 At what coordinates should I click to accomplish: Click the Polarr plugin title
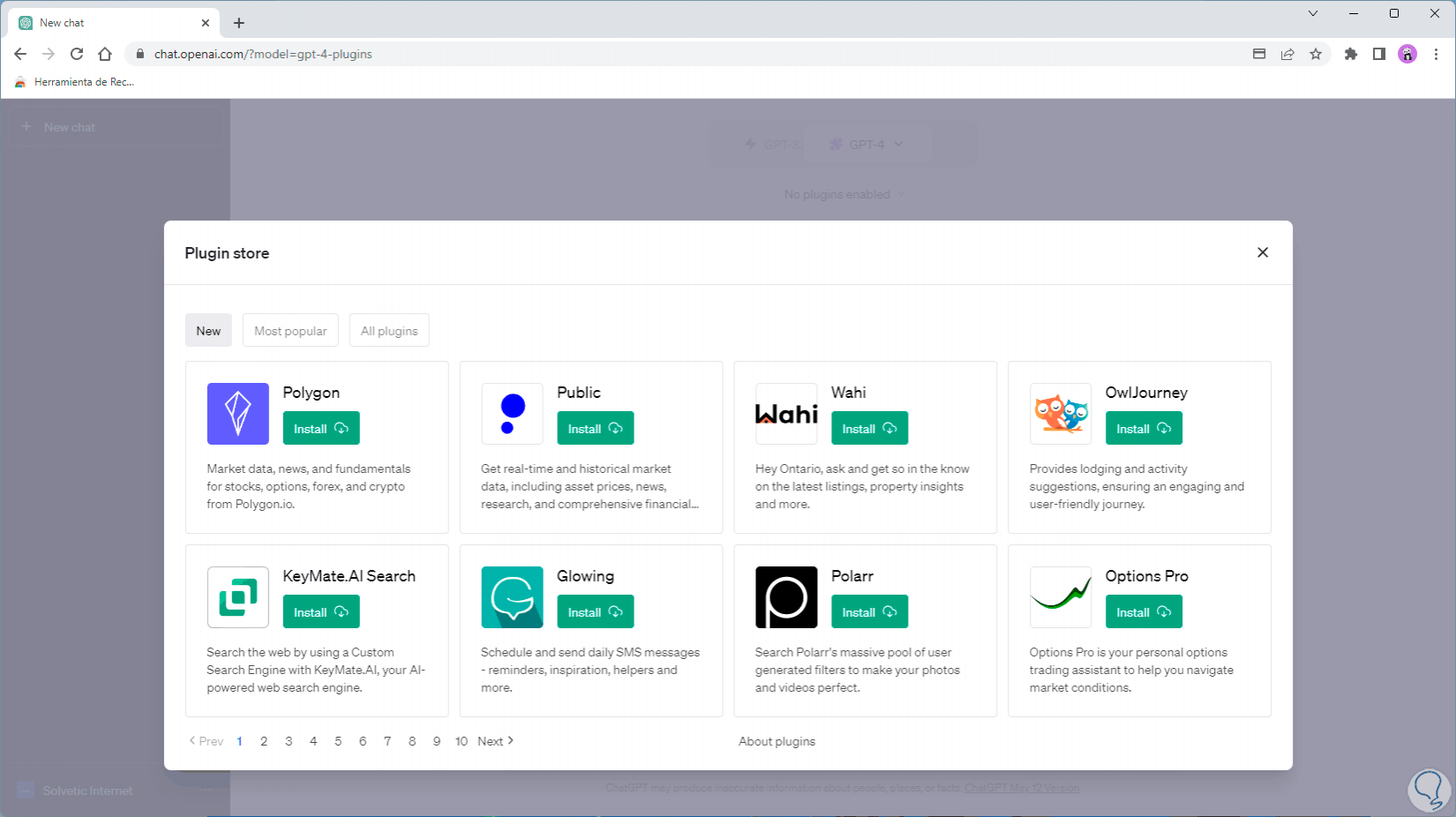click(852, 576)
